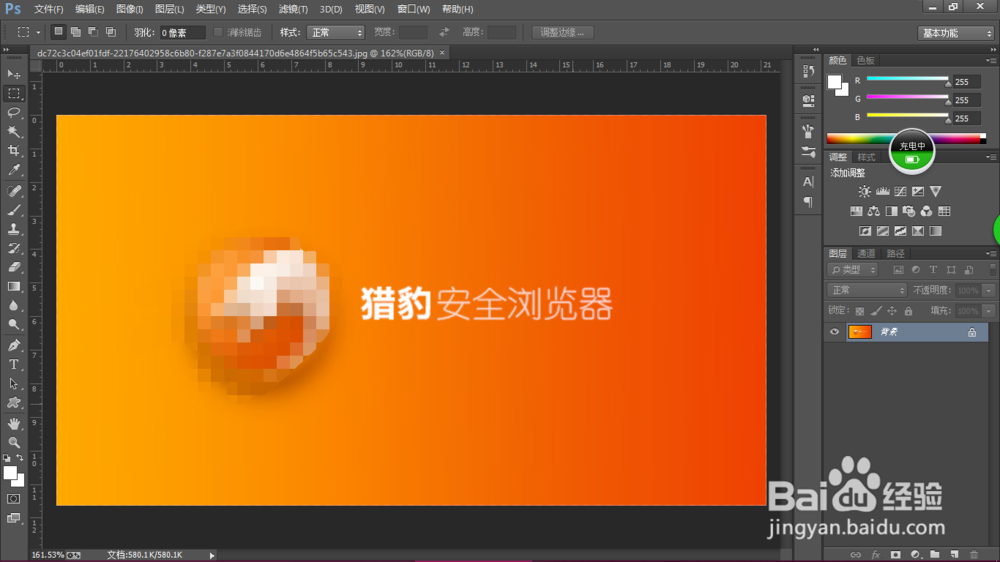Screen dimensions: 1000x562
Task: Open the 样式 dropdown set to 正常
Action: [x=335, y=33]
